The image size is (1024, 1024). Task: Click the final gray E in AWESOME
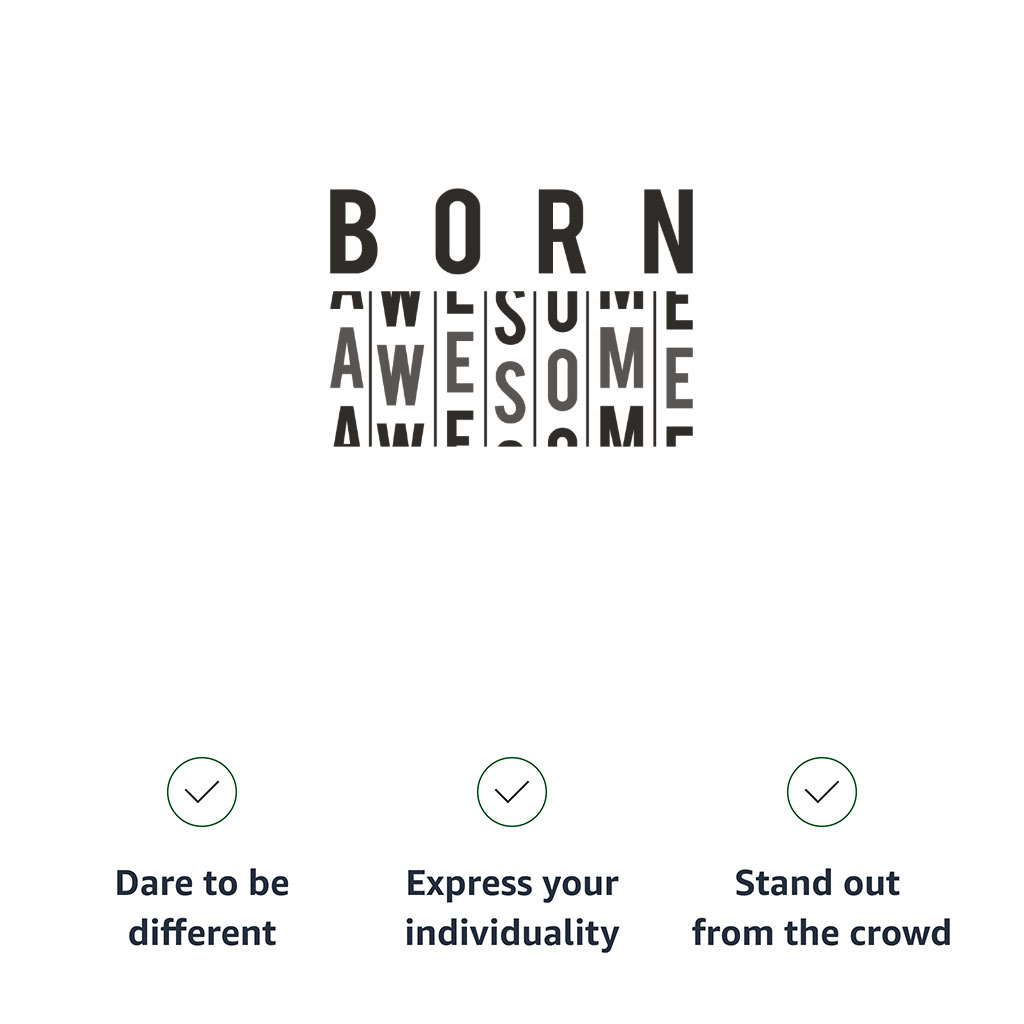point(678,378)
